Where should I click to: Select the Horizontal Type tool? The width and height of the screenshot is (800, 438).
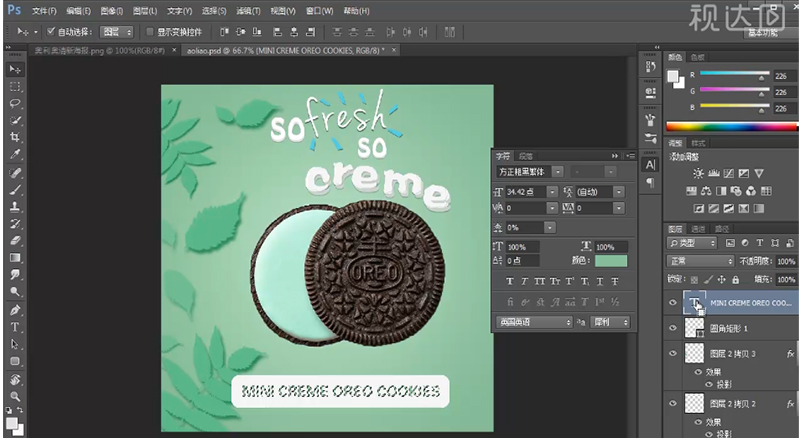15,327
